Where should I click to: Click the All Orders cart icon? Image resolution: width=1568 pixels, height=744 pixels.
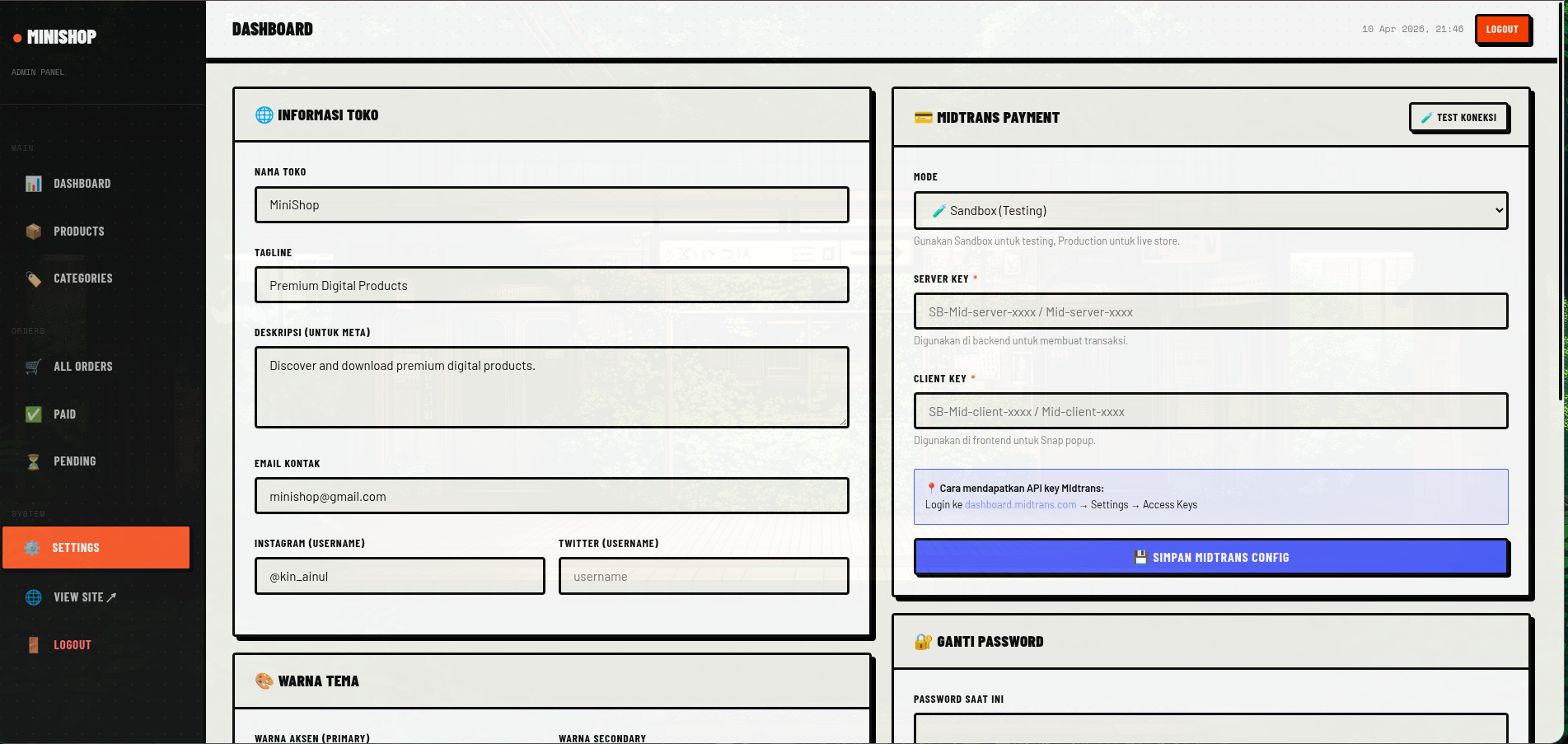(34, 367)
